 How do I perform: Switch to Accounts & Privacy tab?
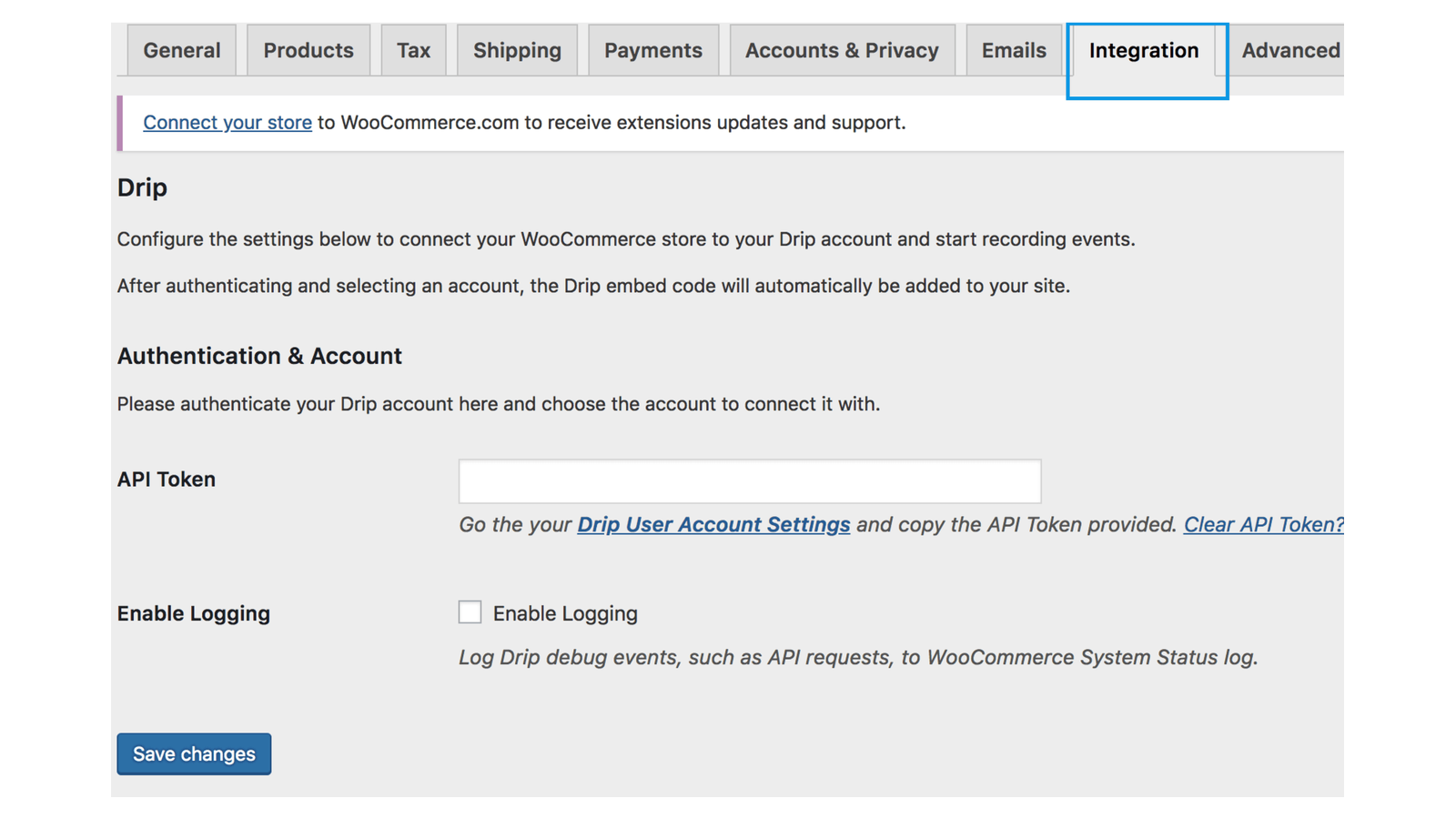[842, 50]
